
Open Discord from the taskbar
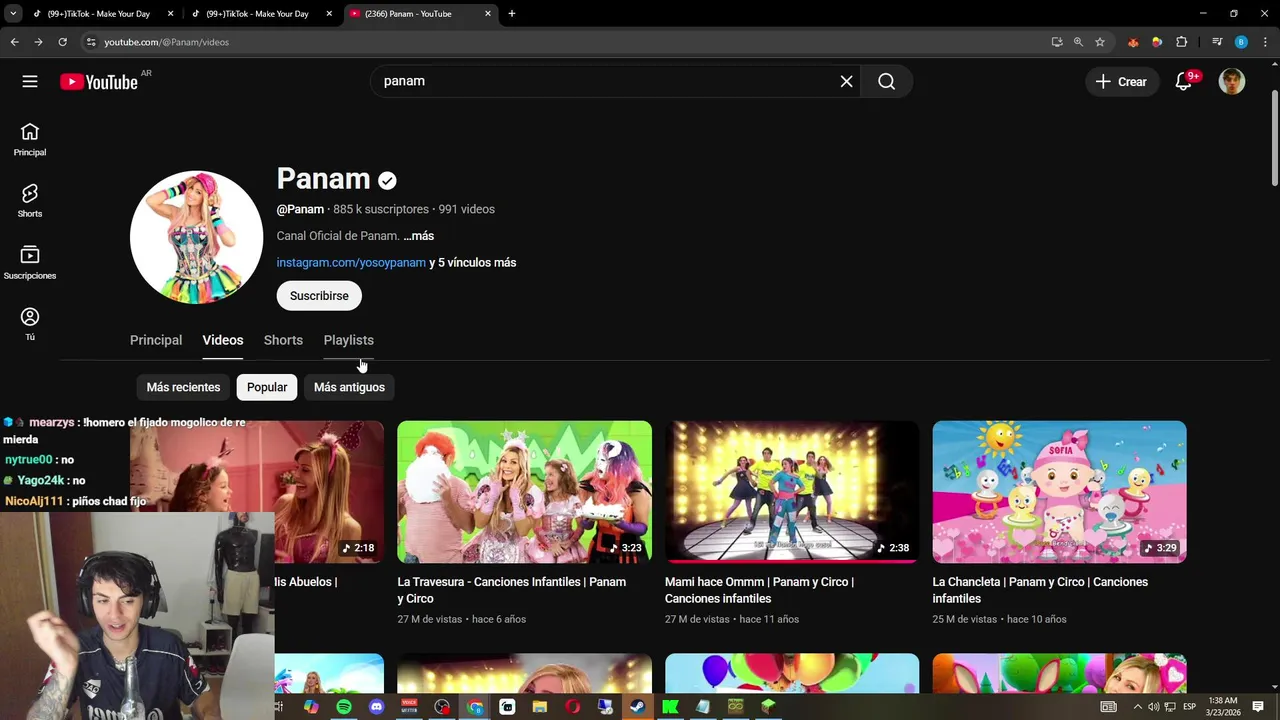coord(376,707)
